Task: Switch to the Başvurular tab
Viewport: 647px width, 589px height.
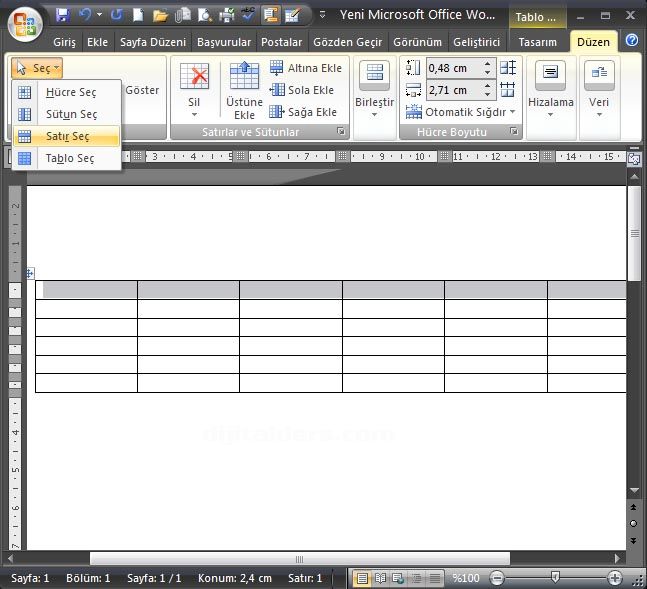Action: pyautogui.click(x=224, y=42)
